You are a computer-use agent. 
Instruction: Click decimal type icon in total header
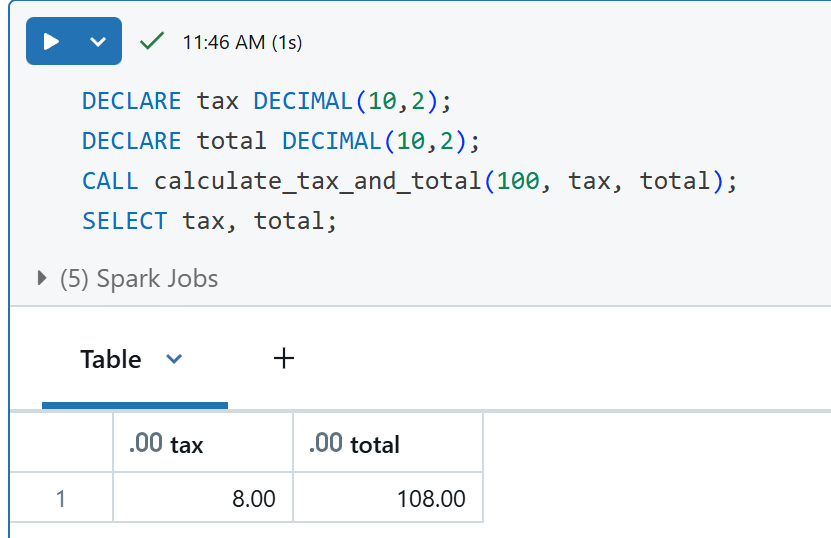tap(325, 443)
